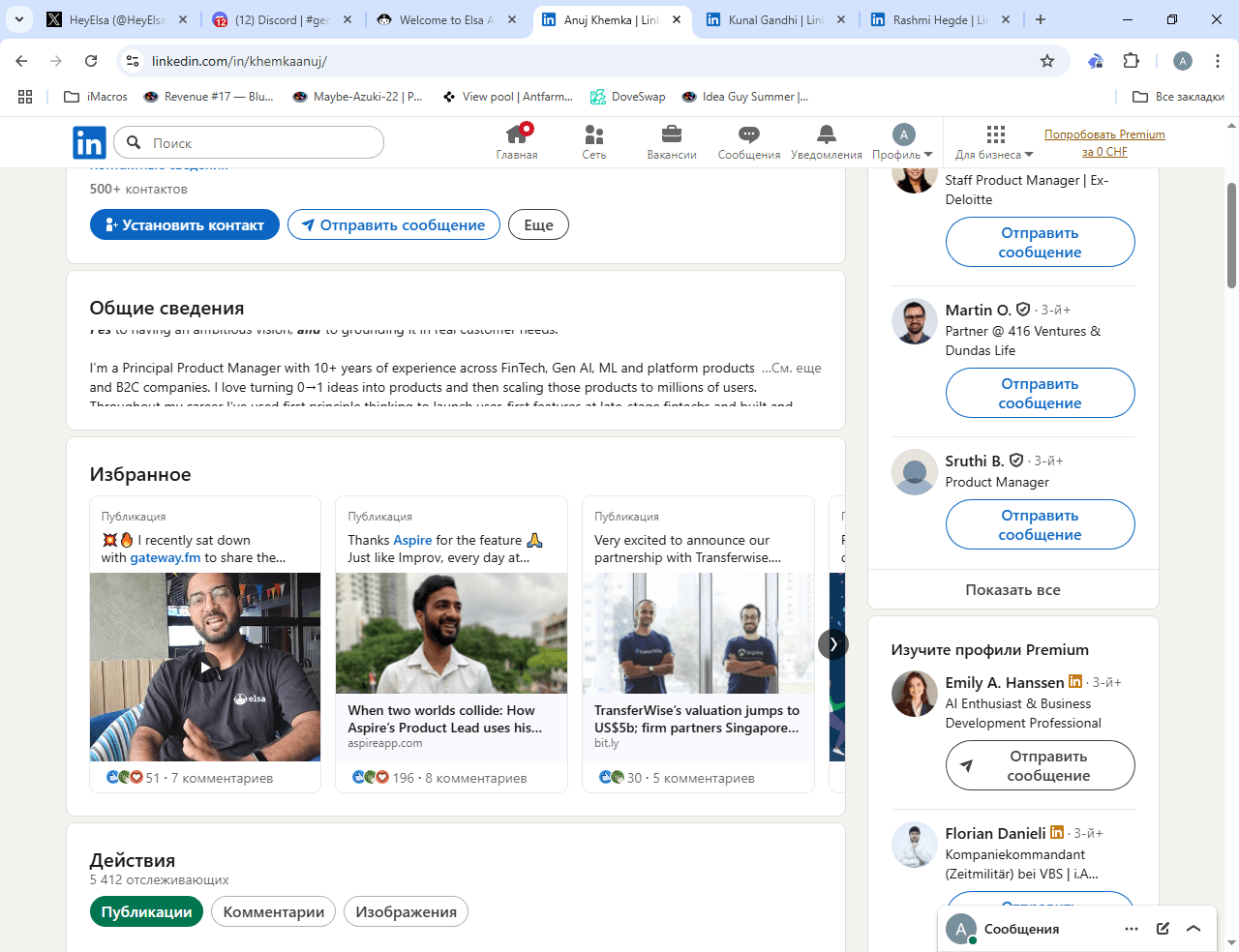Open the Еще more options button
This screenshot has width=1239, height=952.
coord(538,224)
